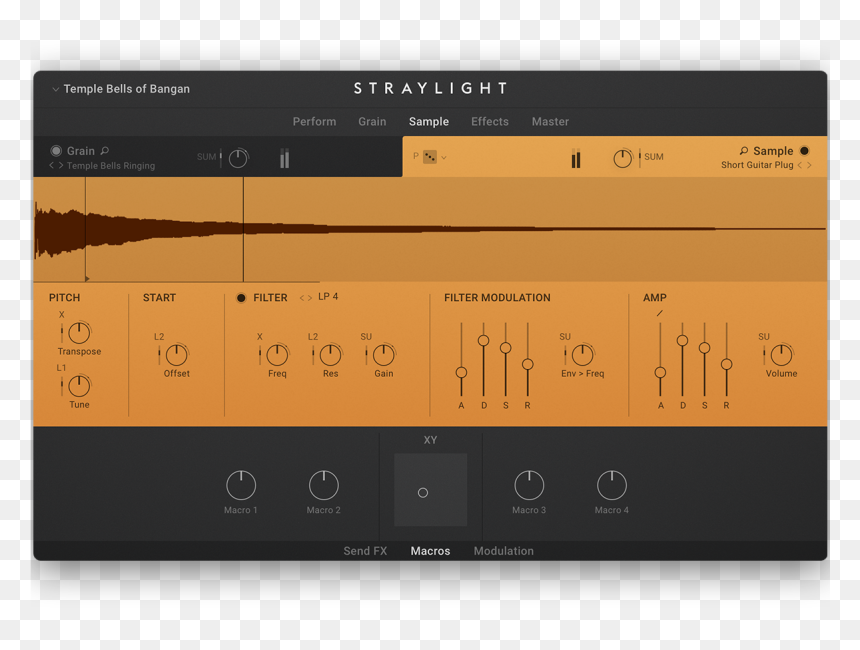Image resolution: width=860 pixels, height=650 pixels.
Task: Click the Macro 4 knob
Action: point(612,485)
